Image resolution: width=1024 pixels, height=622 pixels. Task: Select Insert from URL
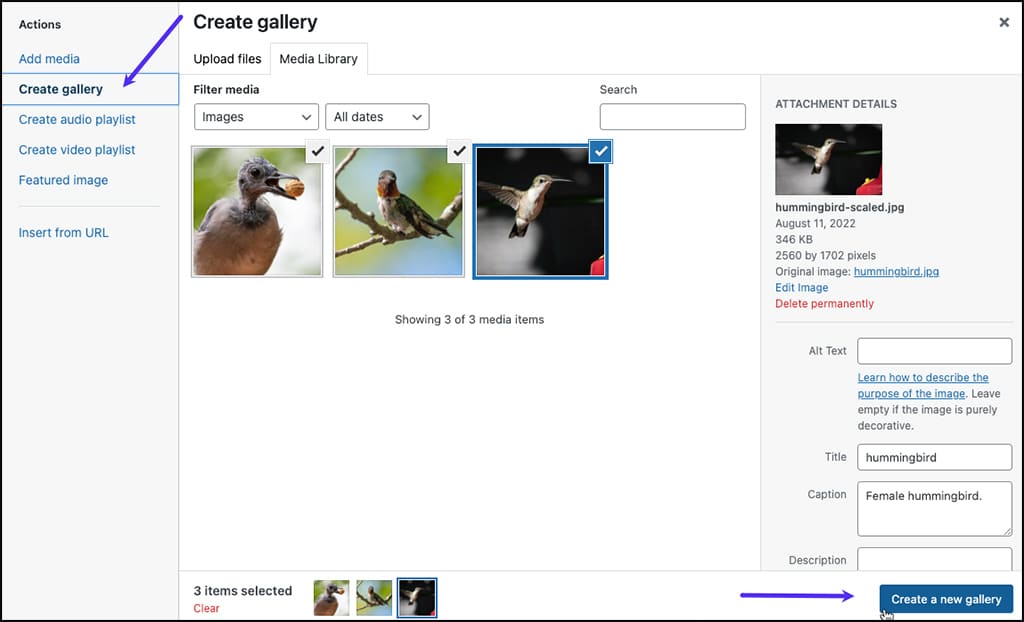[x=61, y=232]
